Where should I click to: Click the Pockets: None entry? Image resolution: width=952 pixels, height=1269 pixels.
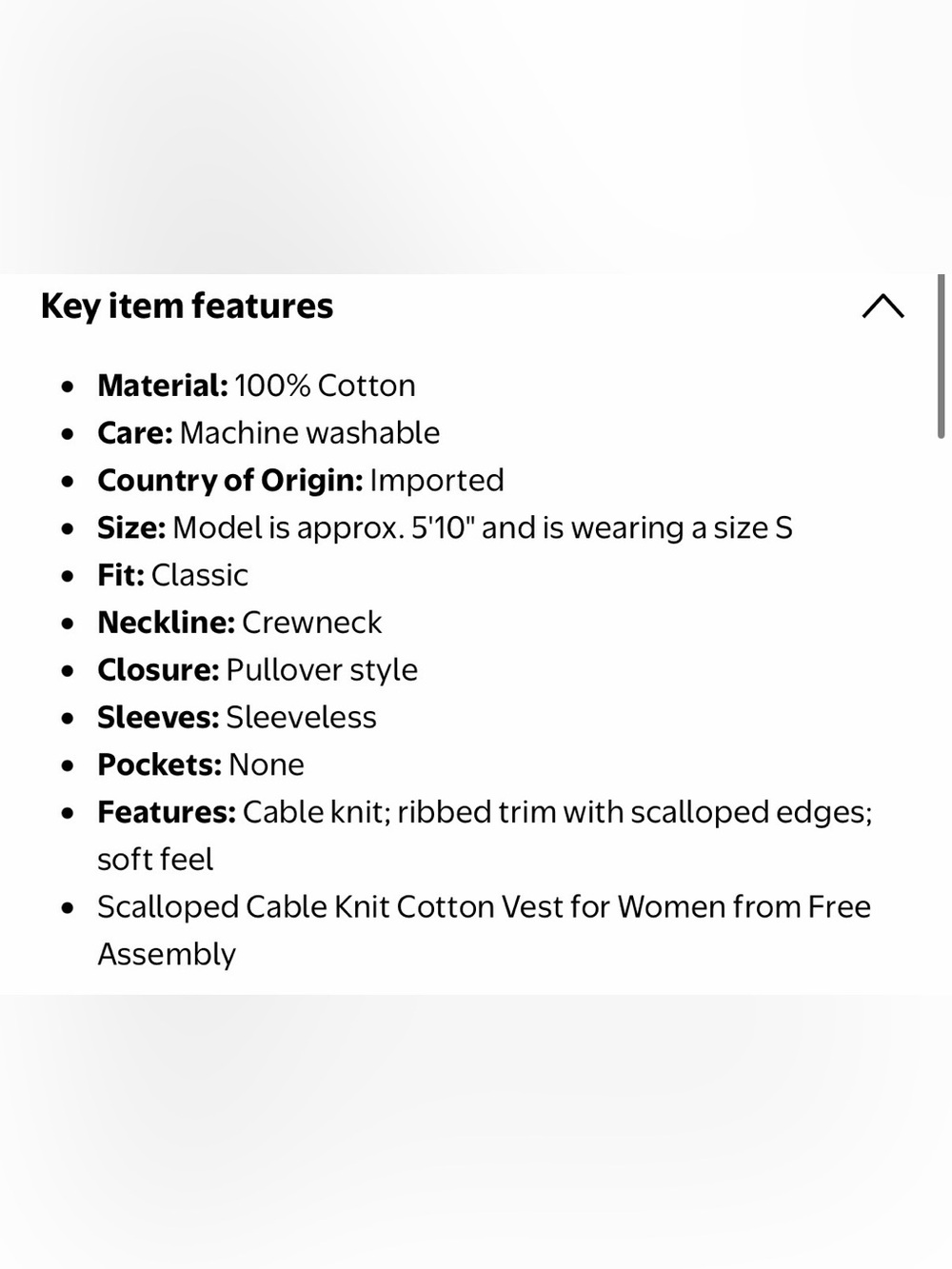point(201,764)
